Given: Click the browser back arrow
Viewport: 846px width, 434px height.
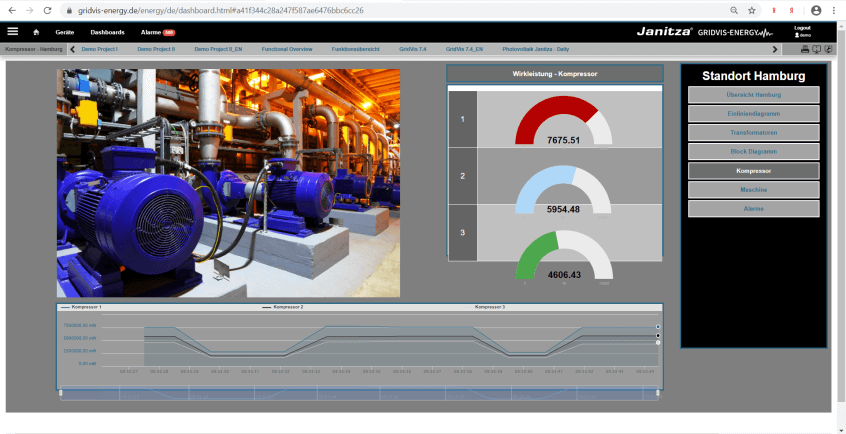Looking at the screenshot, I should coord(10,10).
